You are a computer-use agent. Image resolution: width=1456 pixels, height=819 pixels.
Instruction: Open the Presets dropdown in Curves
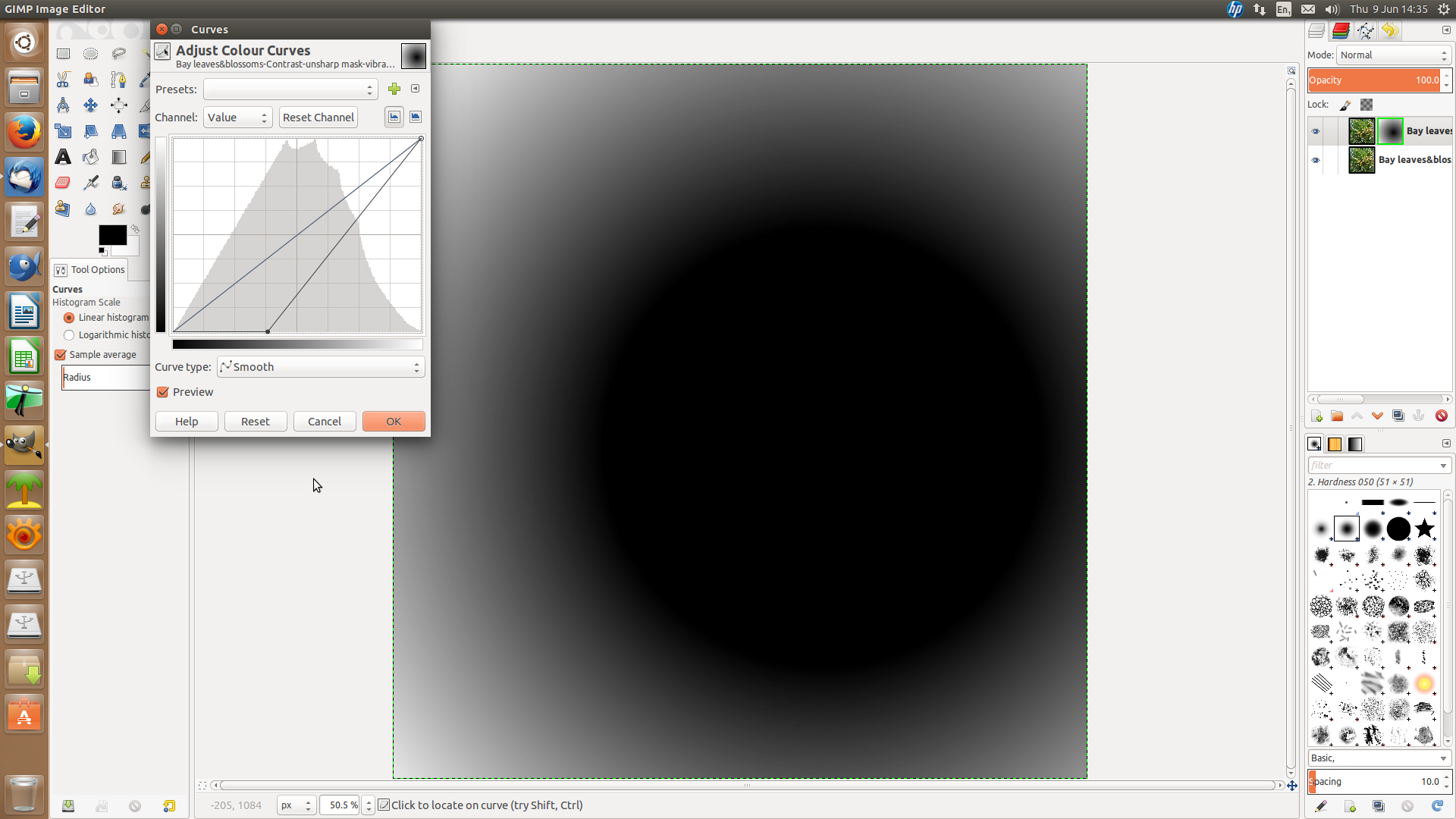(x=290, y=89)
